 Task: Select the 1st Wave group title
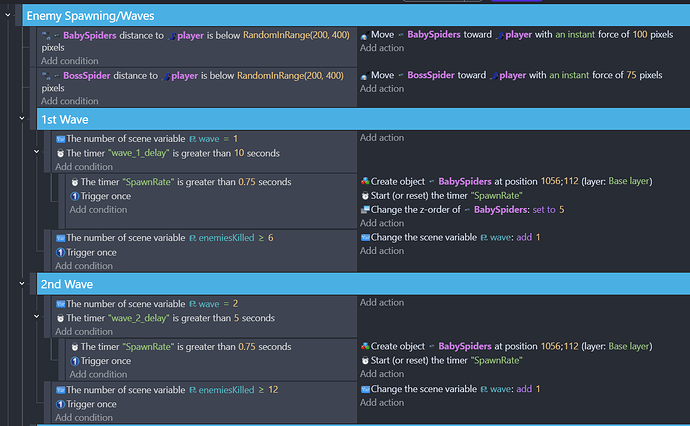(65, 120)
